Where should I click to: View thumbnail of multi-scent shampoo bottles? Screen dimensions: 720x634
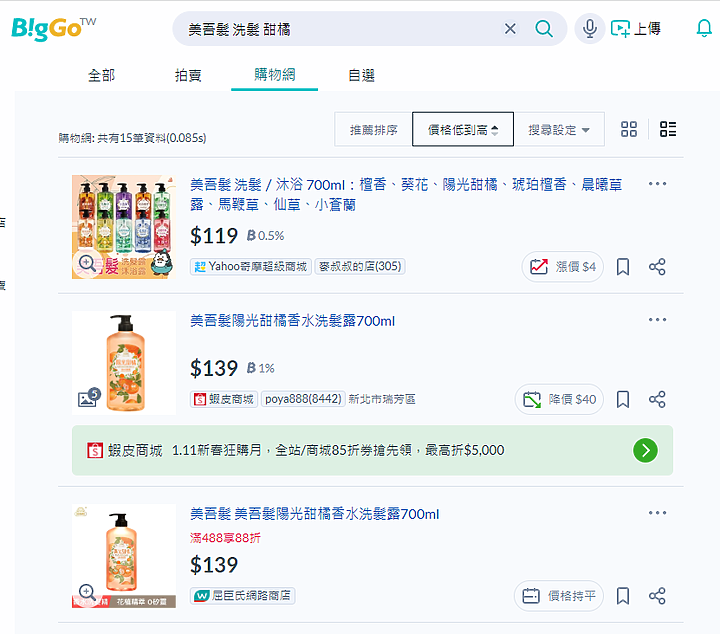[x=124, y=227]
